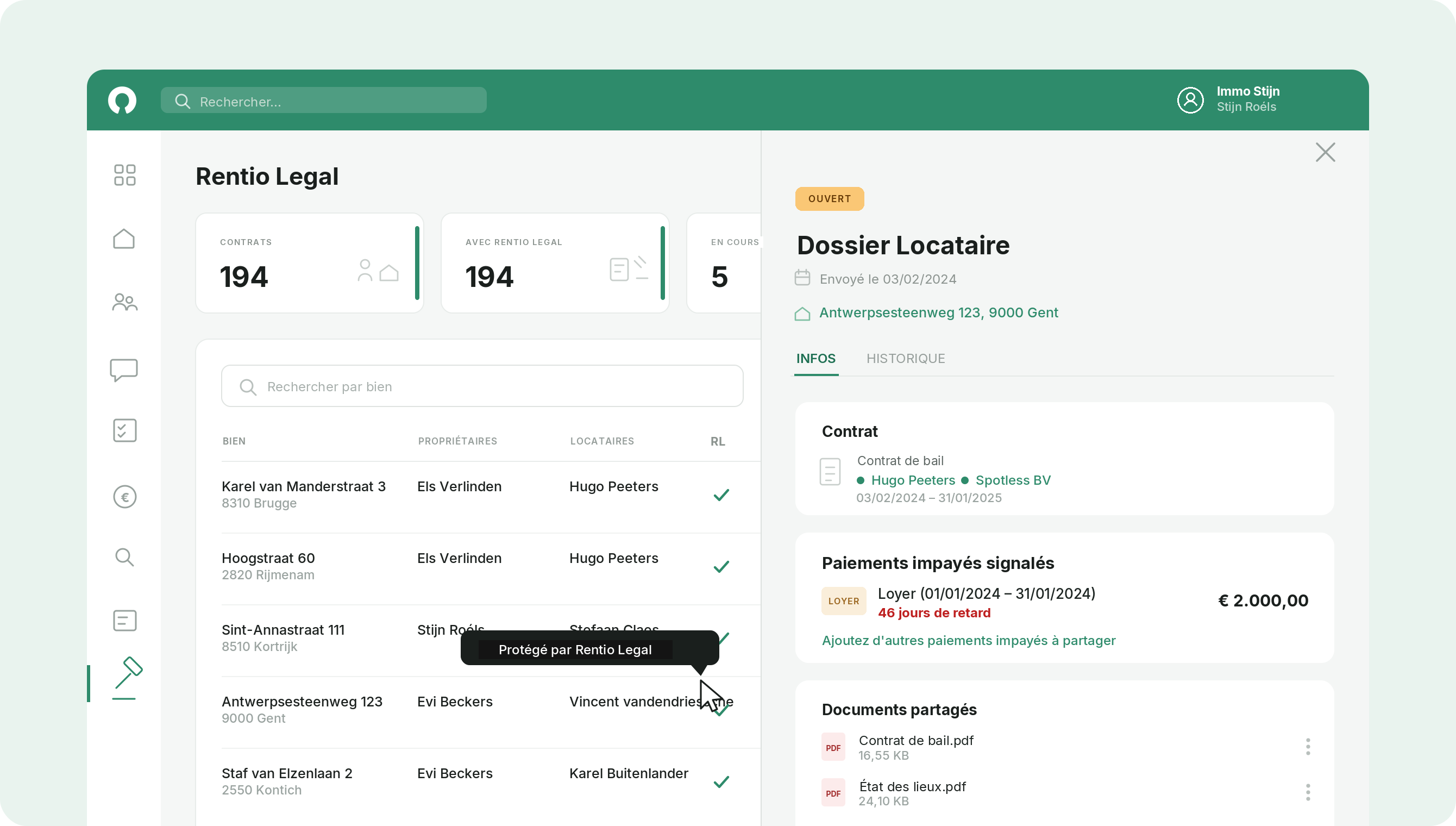Click the LOYER tag on unpaid payment
Screen dimensions: 1456x826
(844, 602)
